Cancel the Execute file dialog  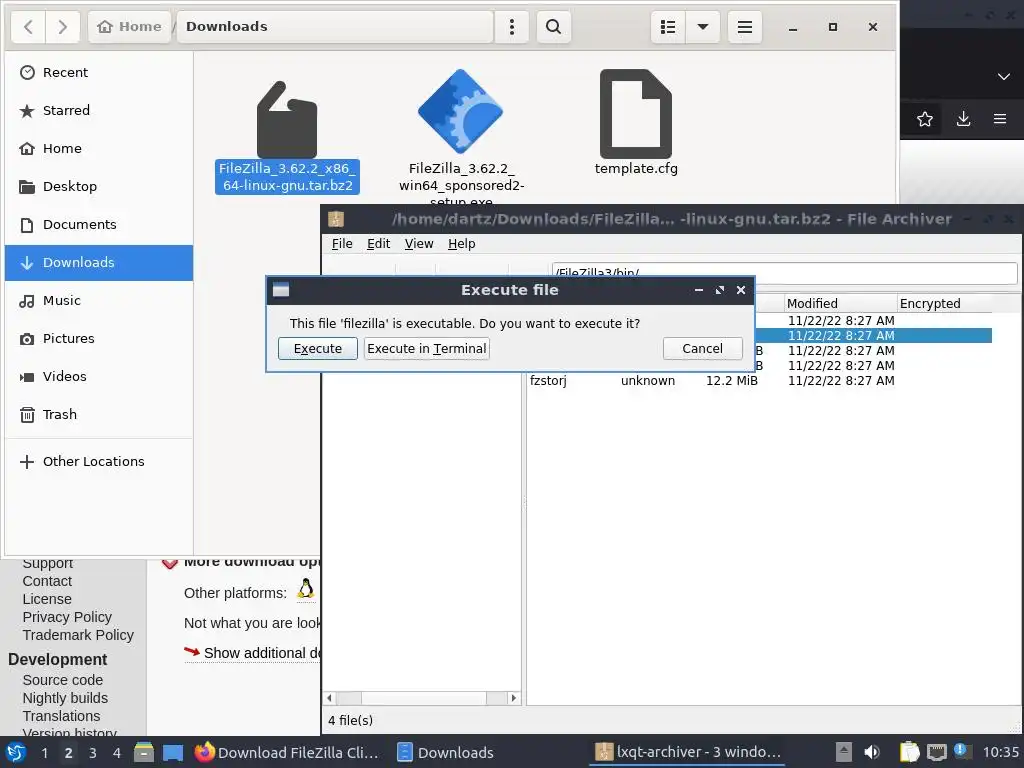click(x=702, y=348)
